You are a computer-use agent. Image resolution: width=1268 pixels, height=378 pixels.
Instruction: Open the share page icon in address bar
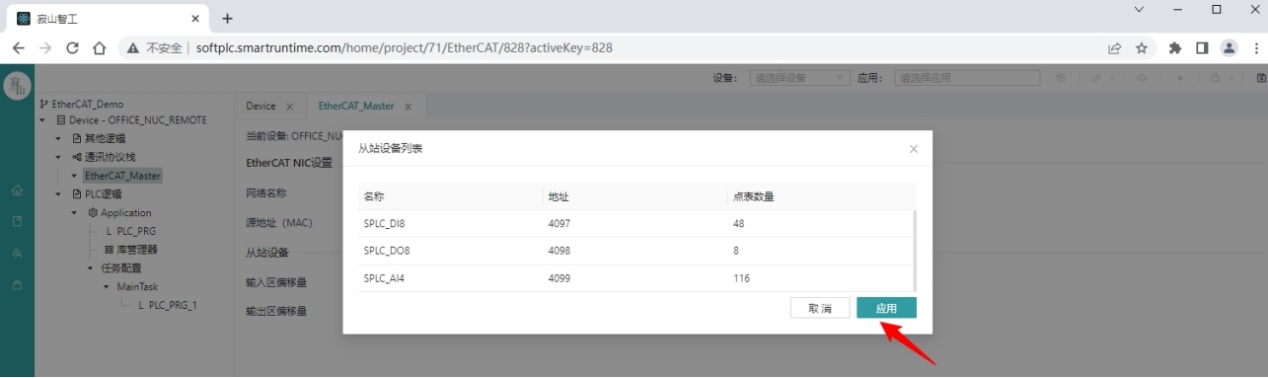[1114, 47]
